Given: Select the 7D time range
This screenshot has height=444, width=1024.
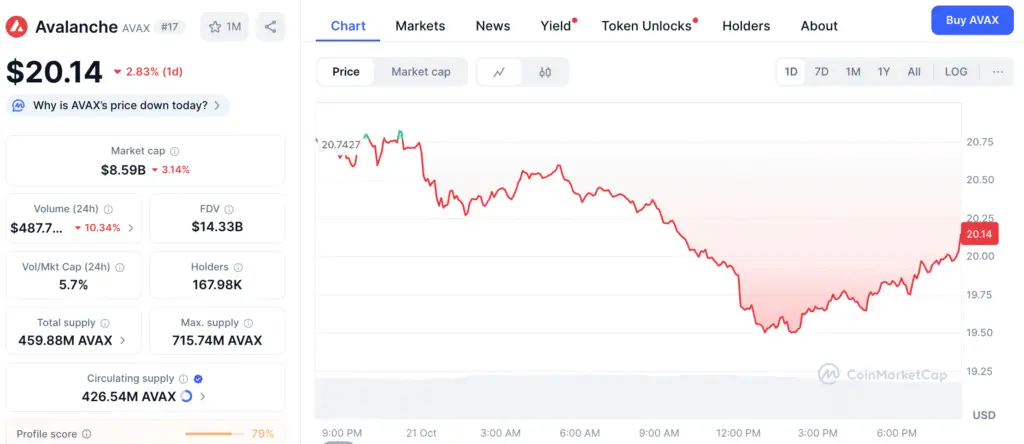Looking at the screenshot, I should (x=821, y=72).
